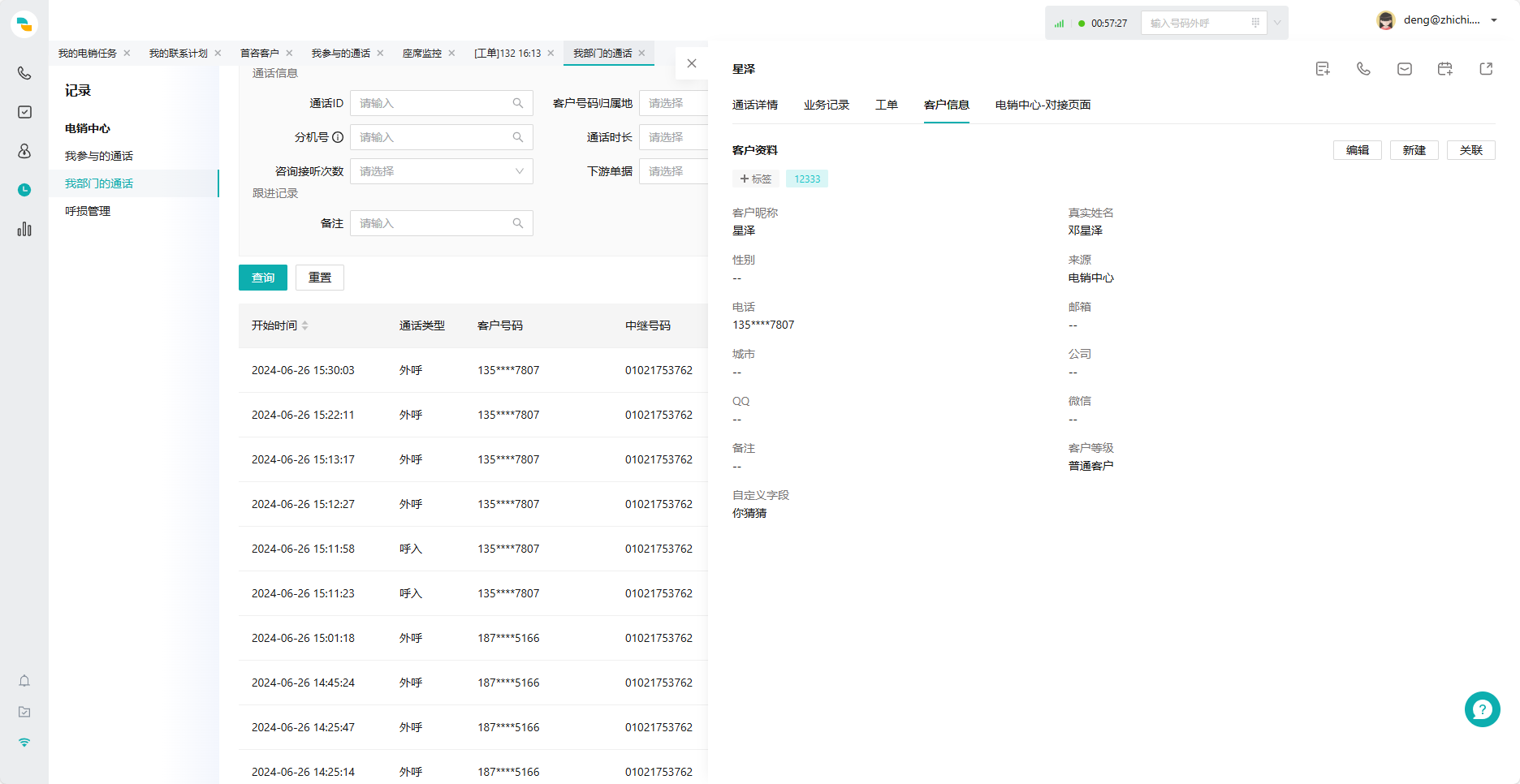The image size is (1520, 784).
Task: Expand the 咨询接听次数 dropdown
Action: pyautogui.click(x=520, y=171)
